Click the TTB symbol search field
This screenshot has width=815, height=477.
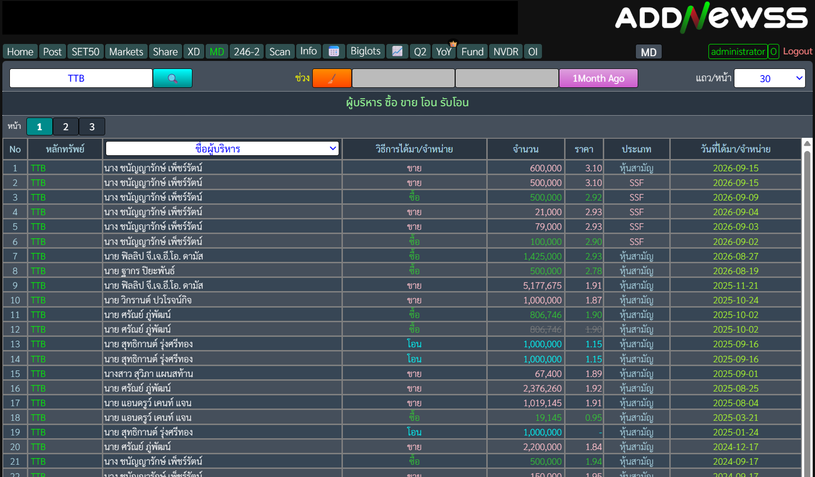81,78
